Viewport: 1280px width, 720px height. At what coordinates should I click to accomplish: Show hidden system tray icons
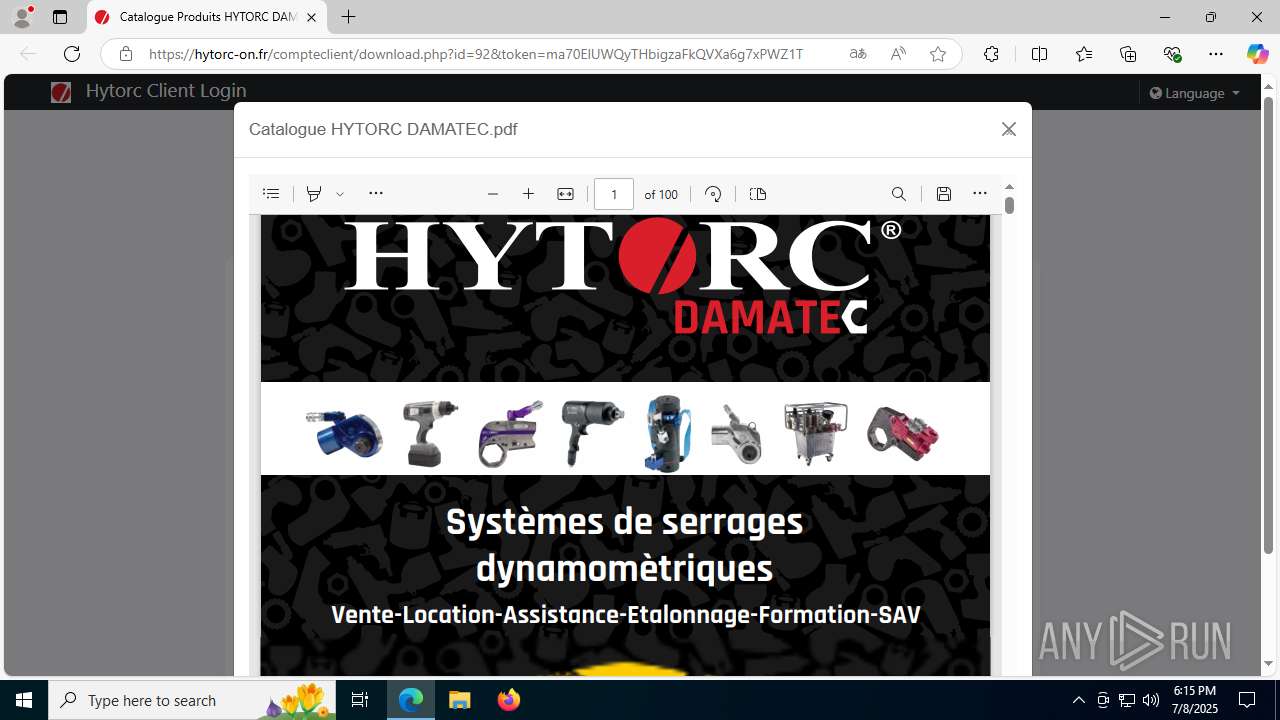click(x=1078, y=700)
